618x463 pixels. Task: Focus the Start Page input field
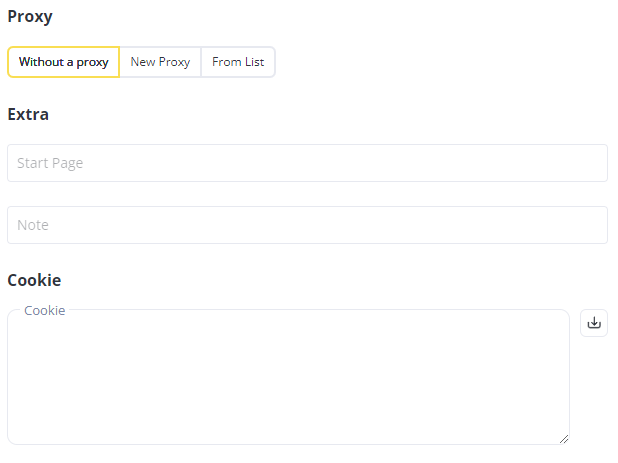[x=307, y=163]
